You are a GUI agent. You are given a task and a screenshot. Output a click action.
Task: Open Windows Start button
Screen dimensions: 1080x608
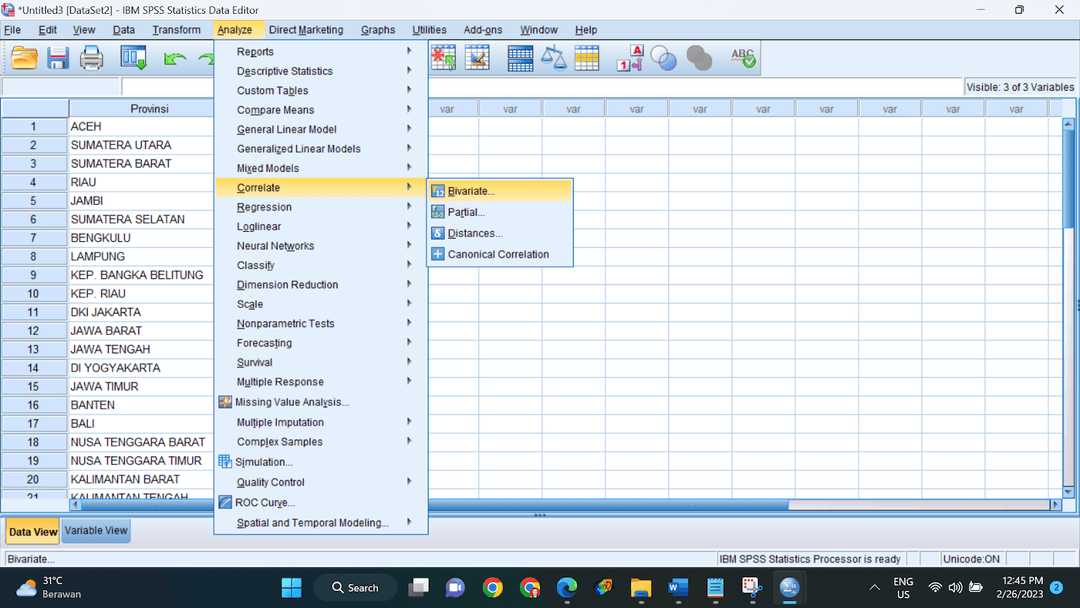291,587
